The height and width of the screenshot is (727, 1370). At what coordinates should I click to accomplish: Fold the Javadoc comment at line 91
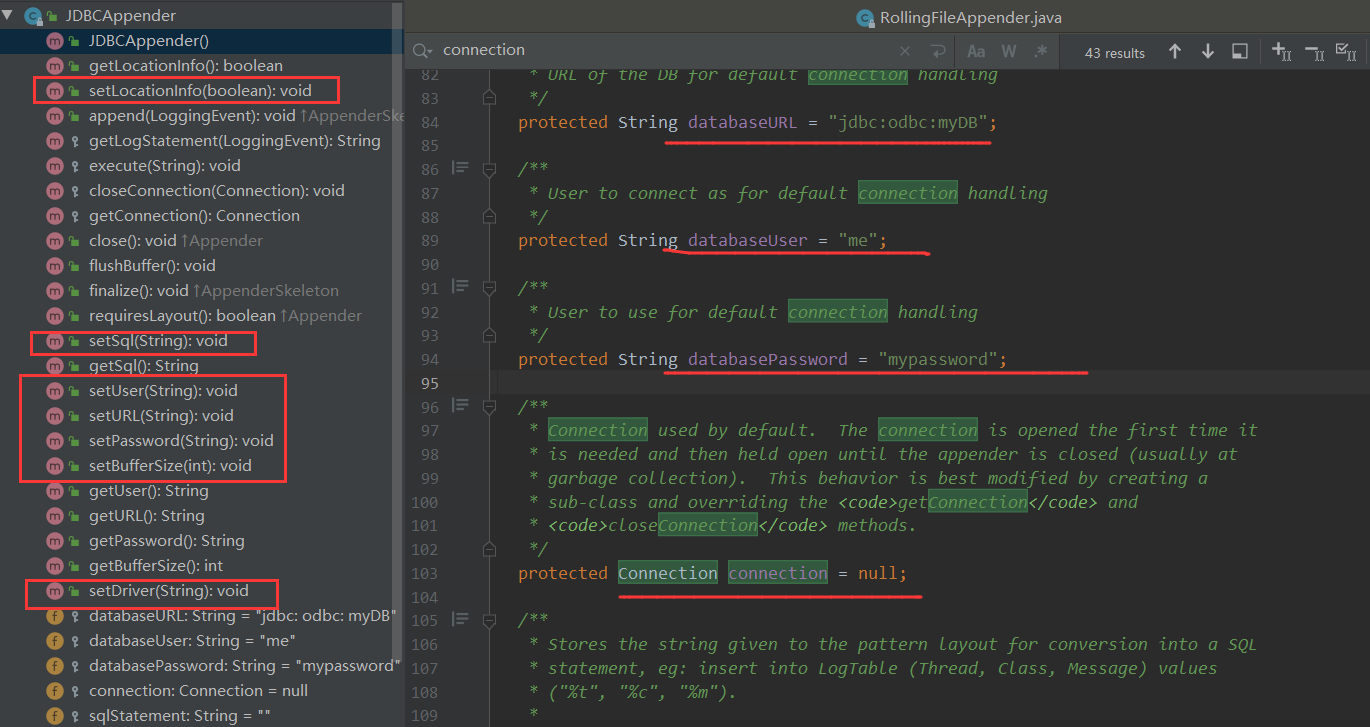pos(490,288)
